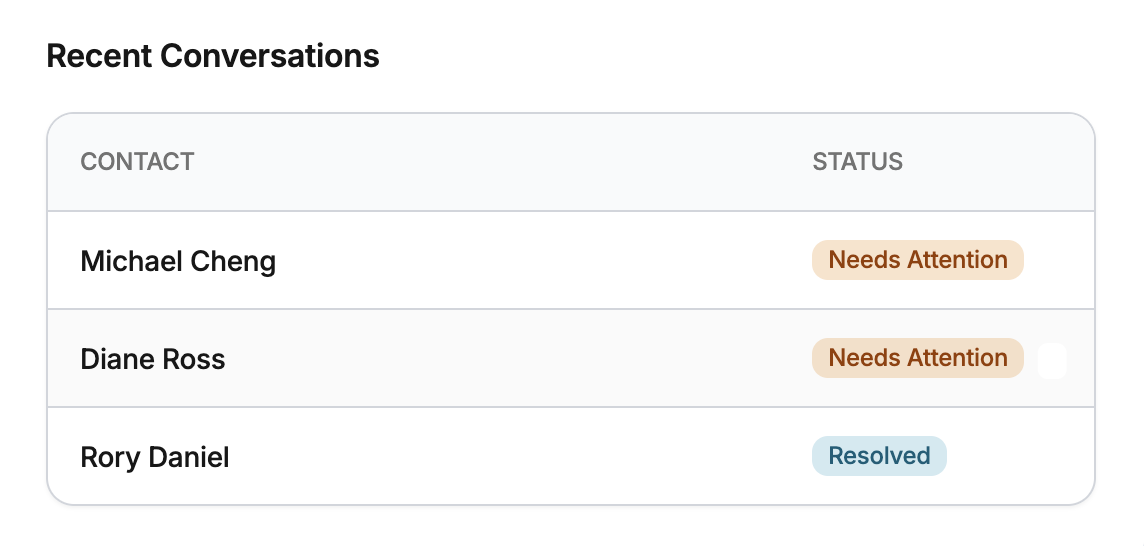Click the Recent Conversations heading
Viewport: 1144px width, 546px height.
(213, 56)
